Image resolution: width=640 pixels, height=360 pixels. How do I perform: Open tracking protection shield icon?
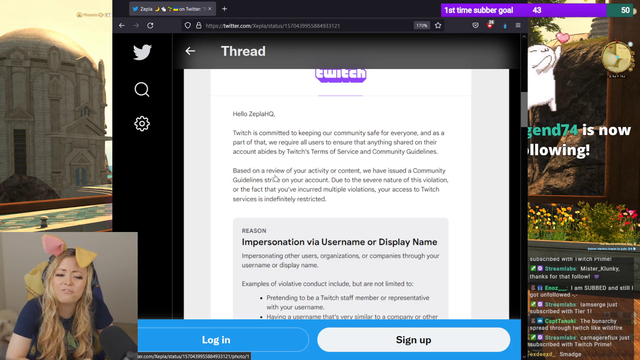tap(187, 25)
